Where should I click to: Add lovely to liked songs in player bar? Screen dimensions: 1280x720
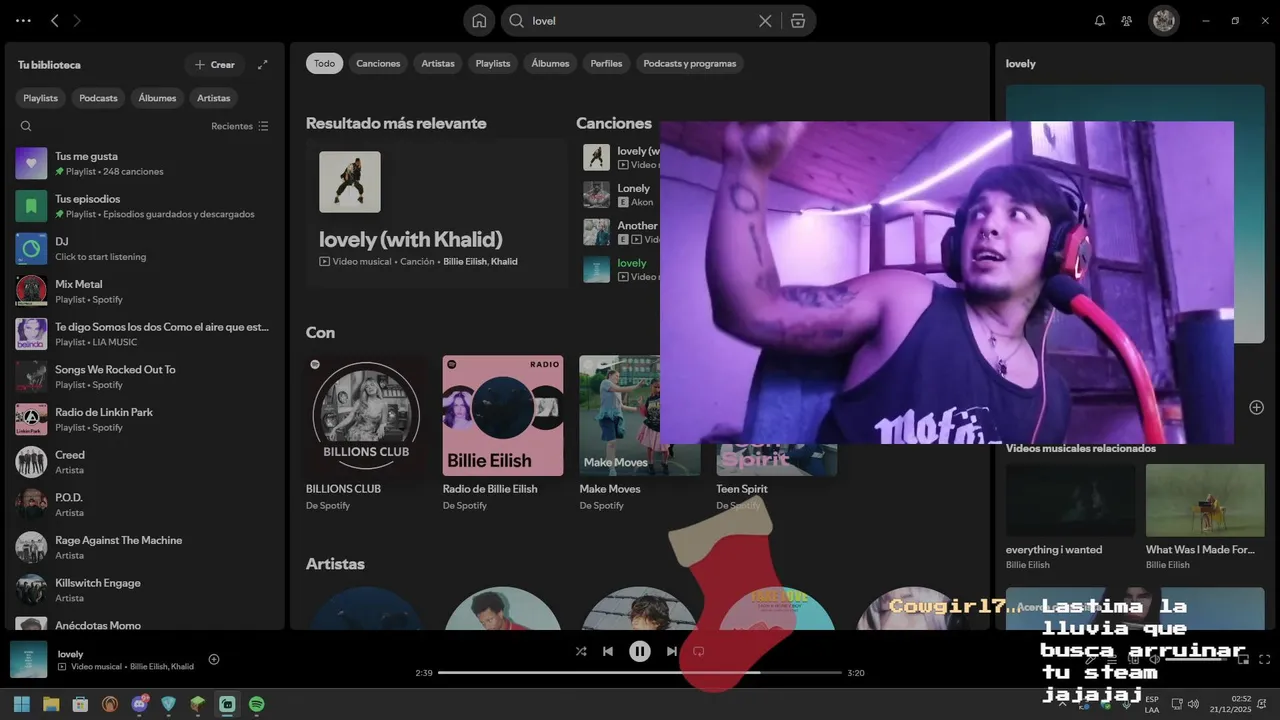point(214,659)
